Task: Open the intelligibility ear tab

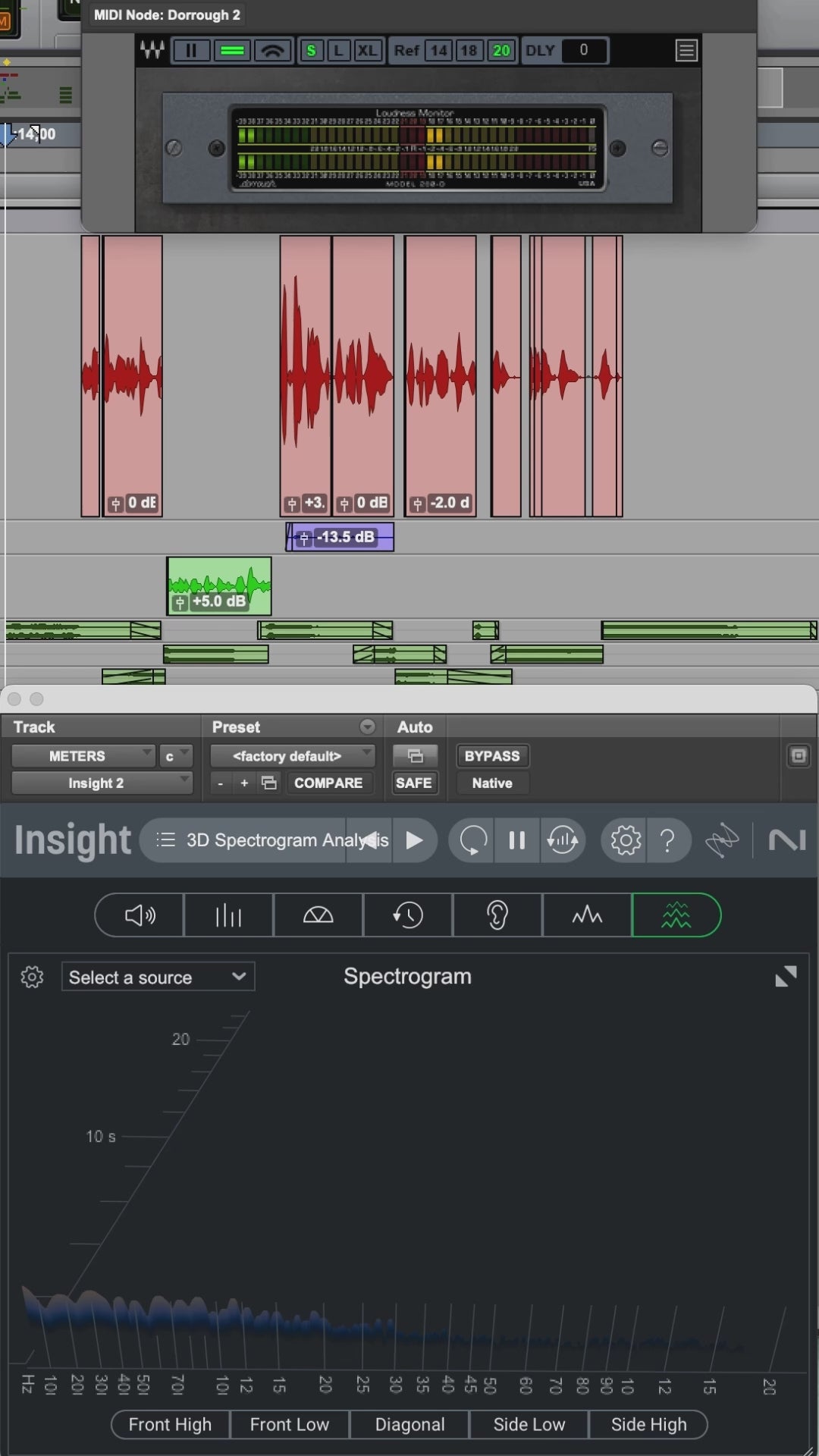Action: click(497, 915)
